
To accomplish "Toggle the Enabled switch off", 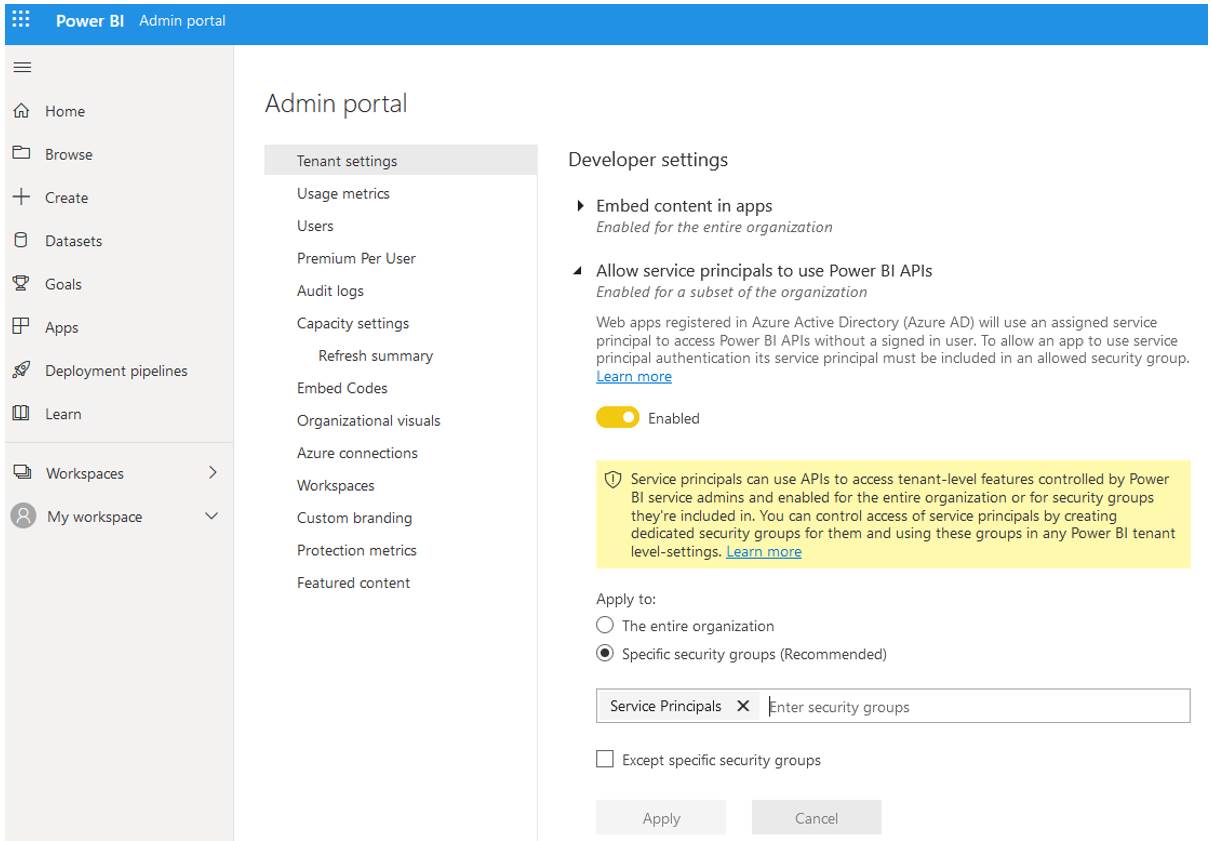I will tap(617, 418).
